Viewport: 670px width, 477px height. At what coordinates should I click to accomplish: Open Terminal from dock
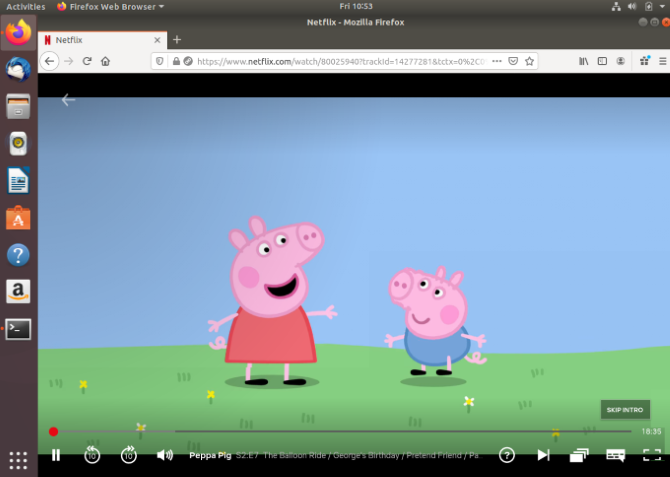click(18, 329)
